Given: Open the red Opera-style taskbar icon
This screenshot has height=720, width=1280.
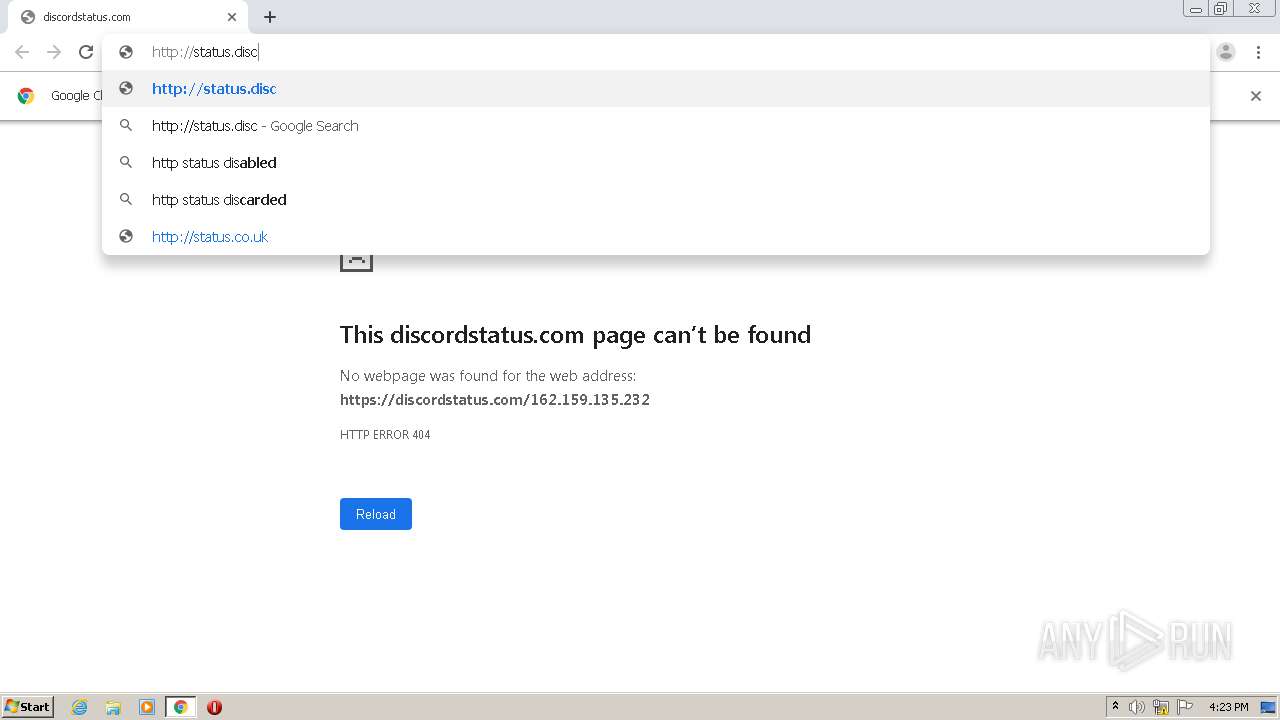Looking at the screenshot, I should pos(214,707).
